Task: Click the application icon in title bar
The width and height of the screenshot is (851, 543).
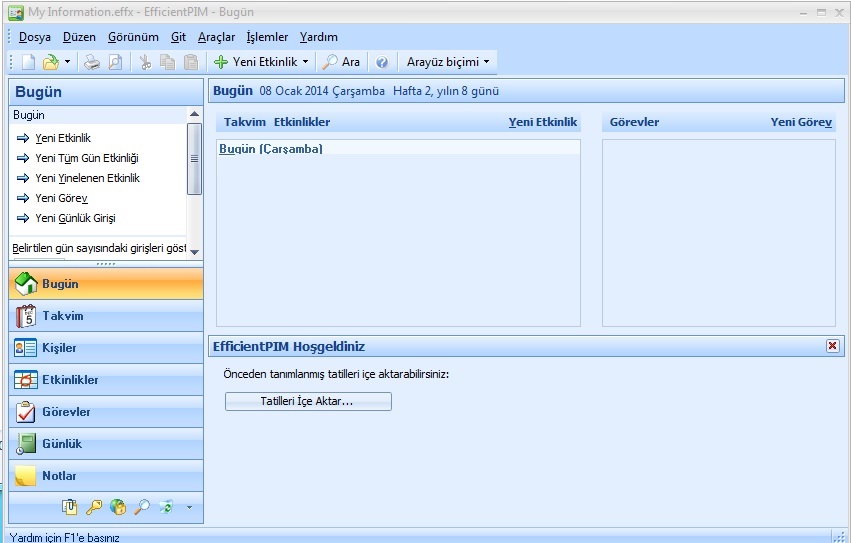Action: pyautogui.click(x=16, y=12)
